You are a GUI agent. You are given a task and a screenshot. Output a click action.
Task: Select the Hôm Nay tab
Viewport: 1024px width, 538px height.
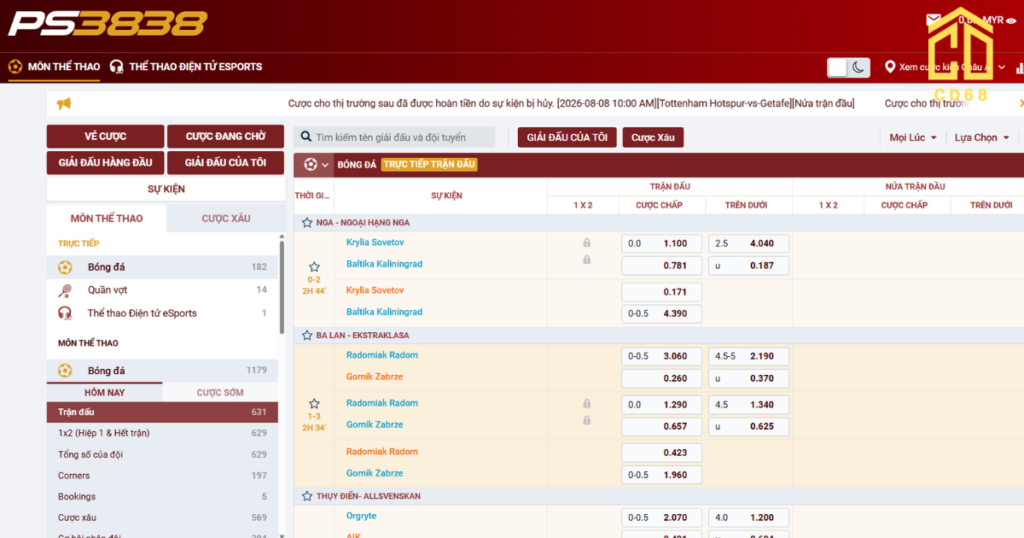[x=104, y=392]
